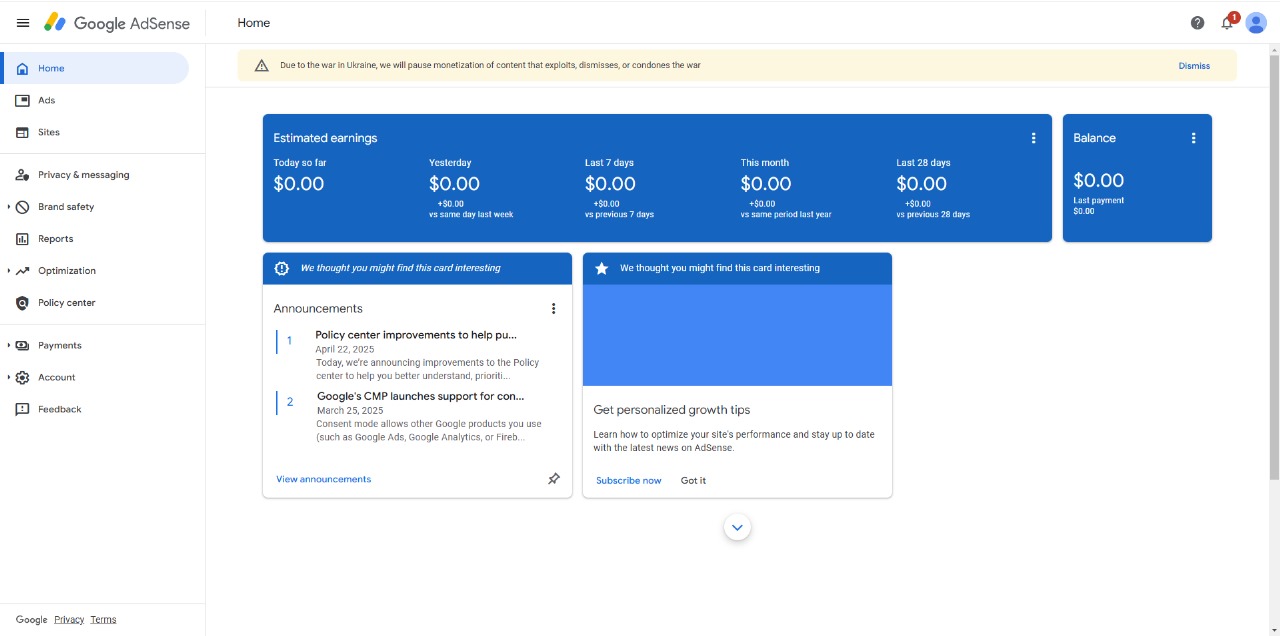Click the warning triangle icon in banner
1280x636 pixels.
tap(262, 66)
